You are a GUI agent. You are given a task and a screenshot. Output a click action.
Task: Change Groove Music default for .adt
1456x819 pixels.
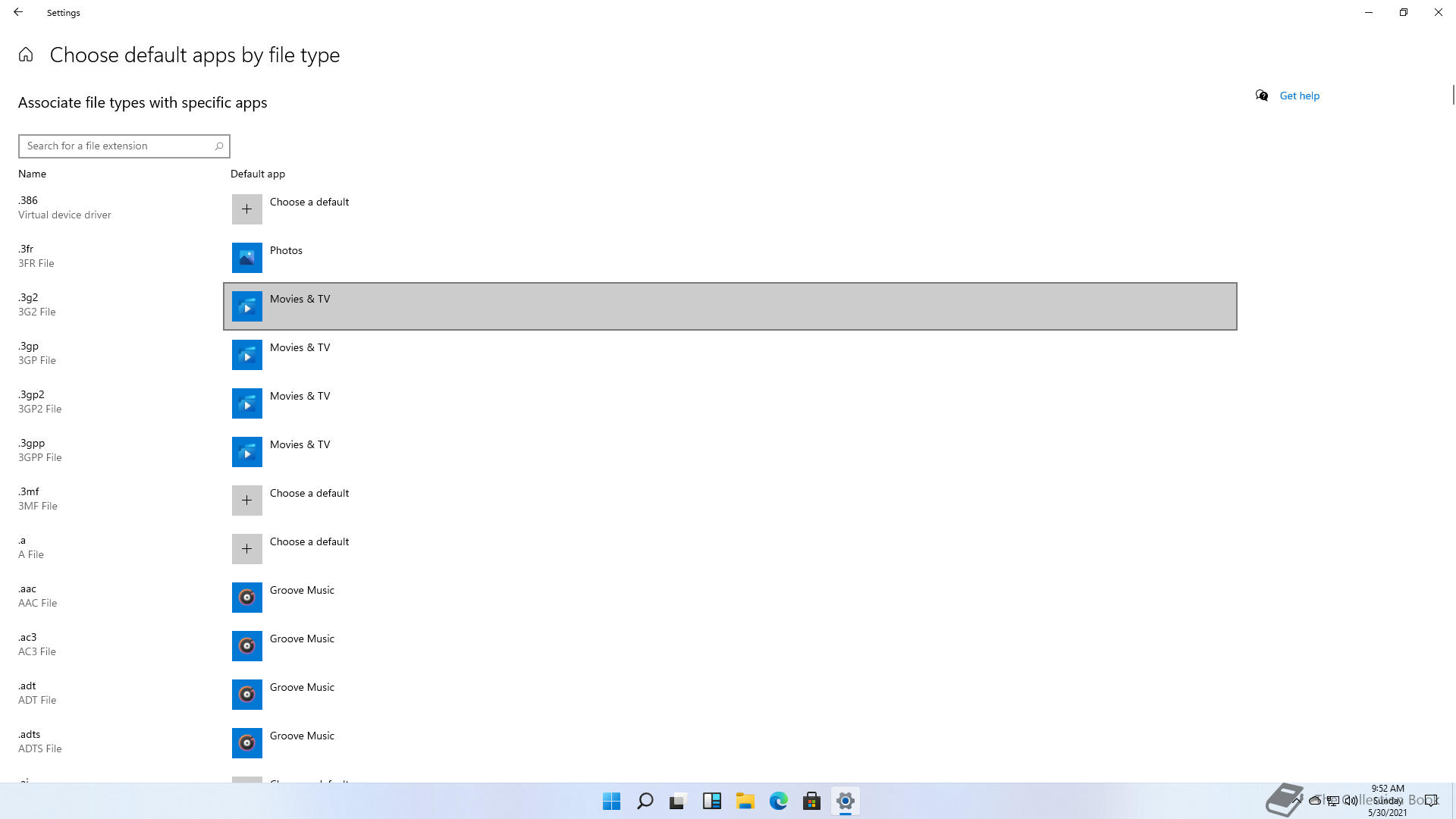[302, 687]
